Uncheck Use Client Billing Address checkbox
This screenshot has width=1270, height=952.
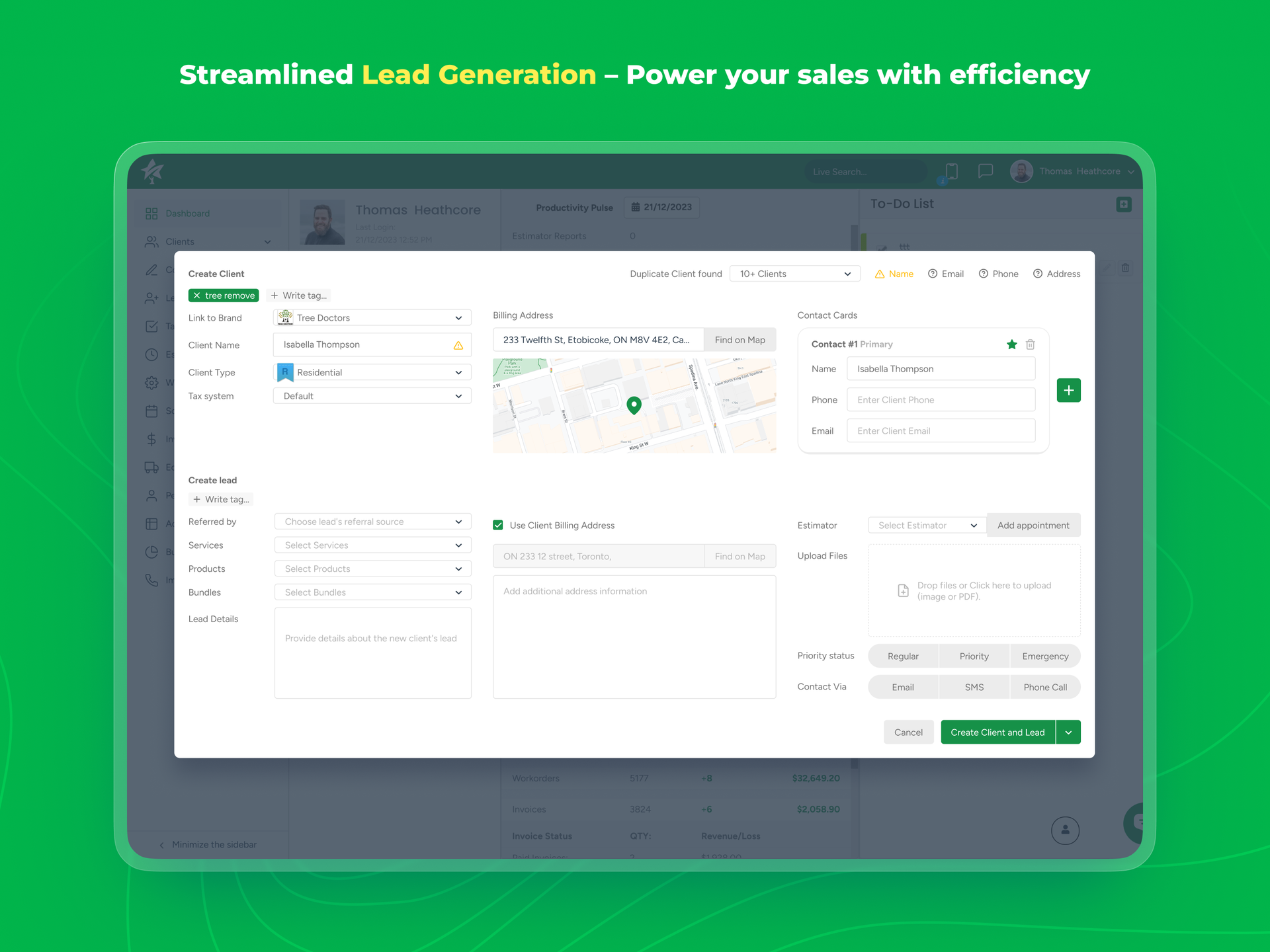point(498,526)
